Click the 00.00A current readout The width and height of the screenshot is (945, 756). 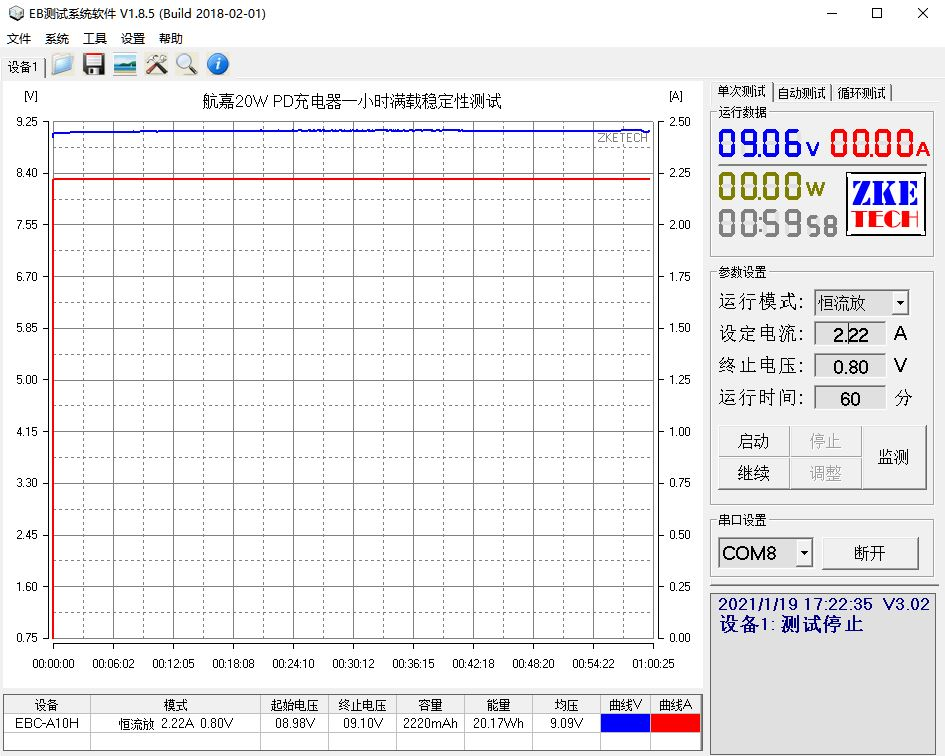(879, 143)
